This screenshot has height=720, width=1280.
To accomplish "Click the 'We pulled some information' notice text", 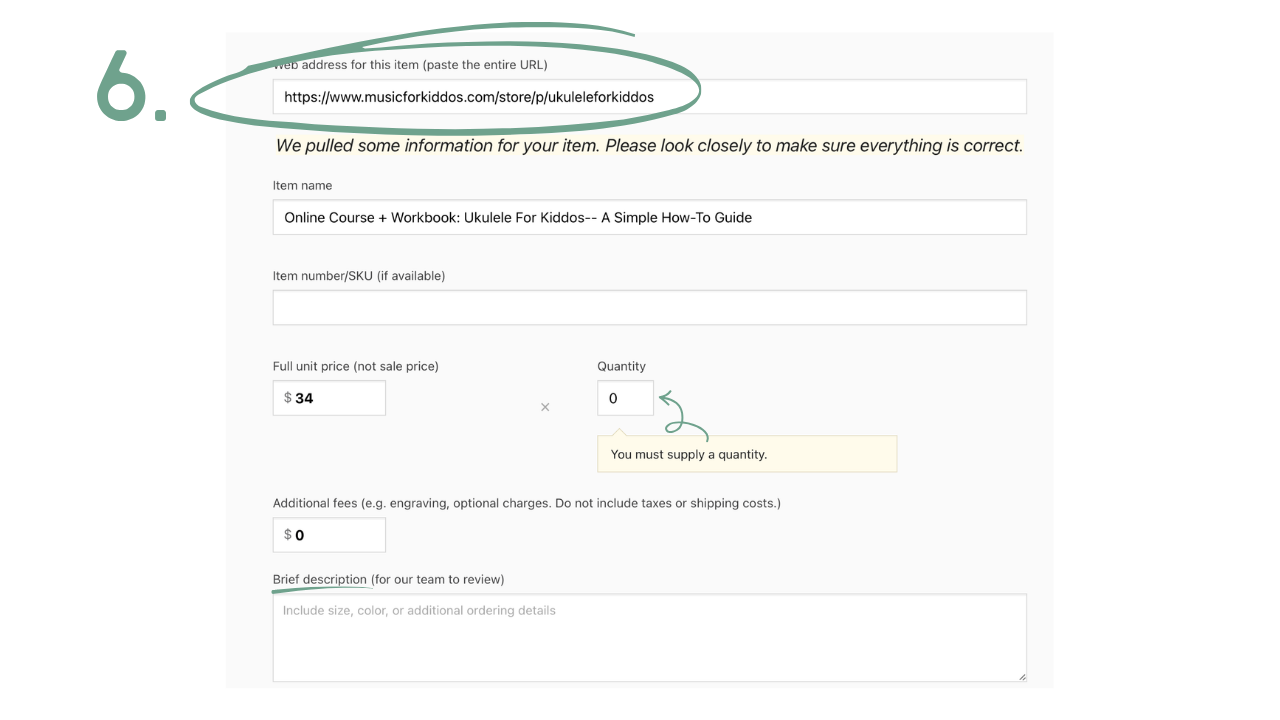I will 650,146.
